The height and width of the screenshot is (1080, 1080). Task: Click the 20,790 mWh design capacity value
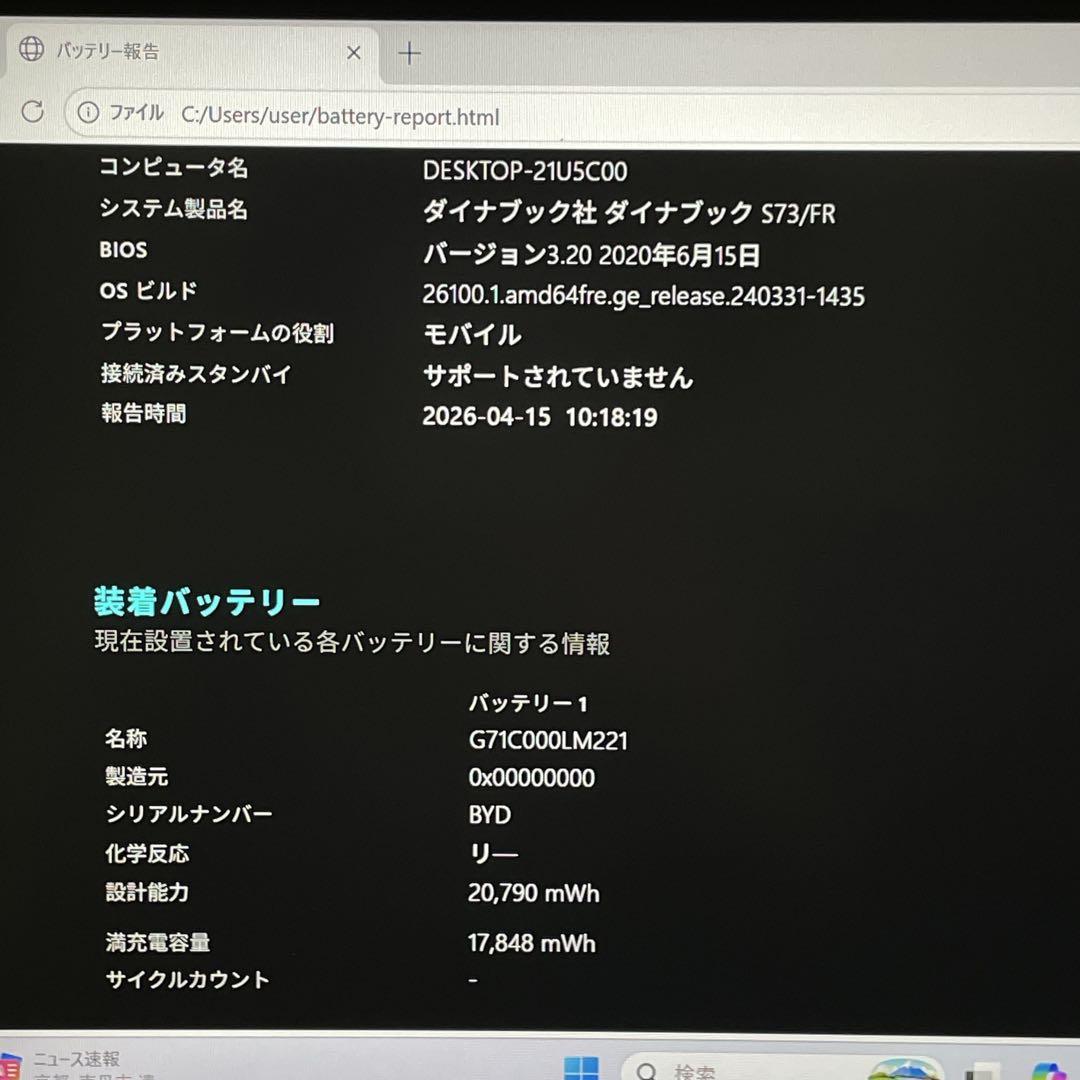(534, 893)
